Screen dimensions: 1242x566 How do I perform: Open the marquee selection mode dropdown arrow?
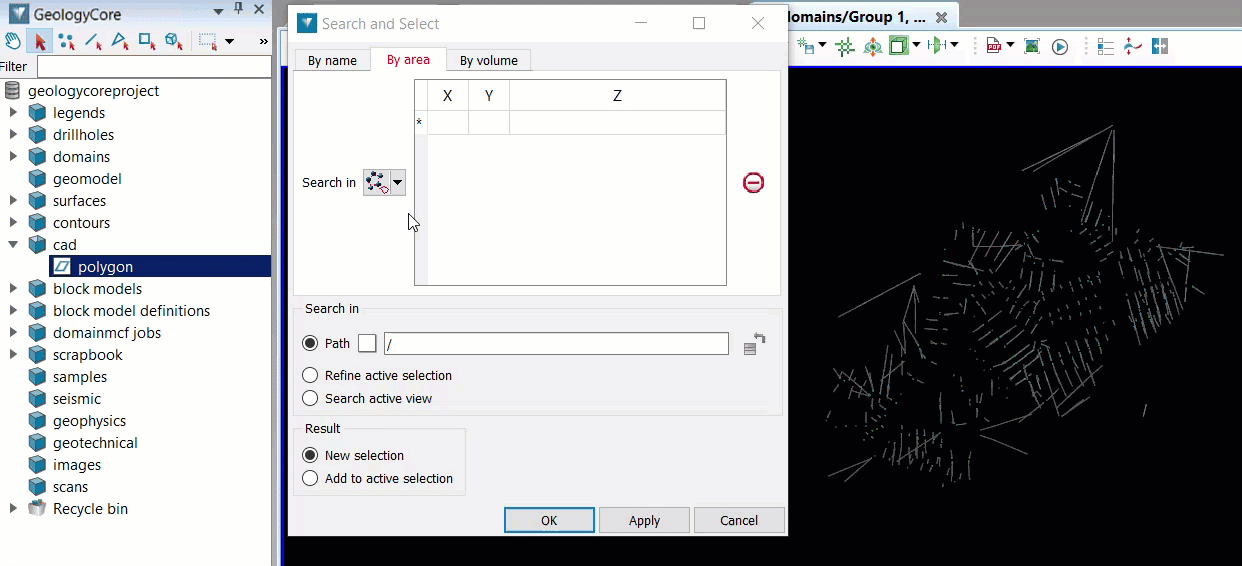tap(229, 41)
